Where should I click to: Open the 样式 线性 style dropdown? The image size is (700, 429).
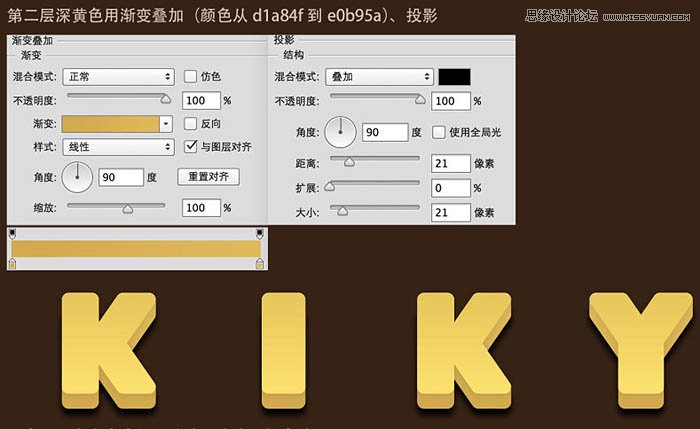[x=118, y=147]
